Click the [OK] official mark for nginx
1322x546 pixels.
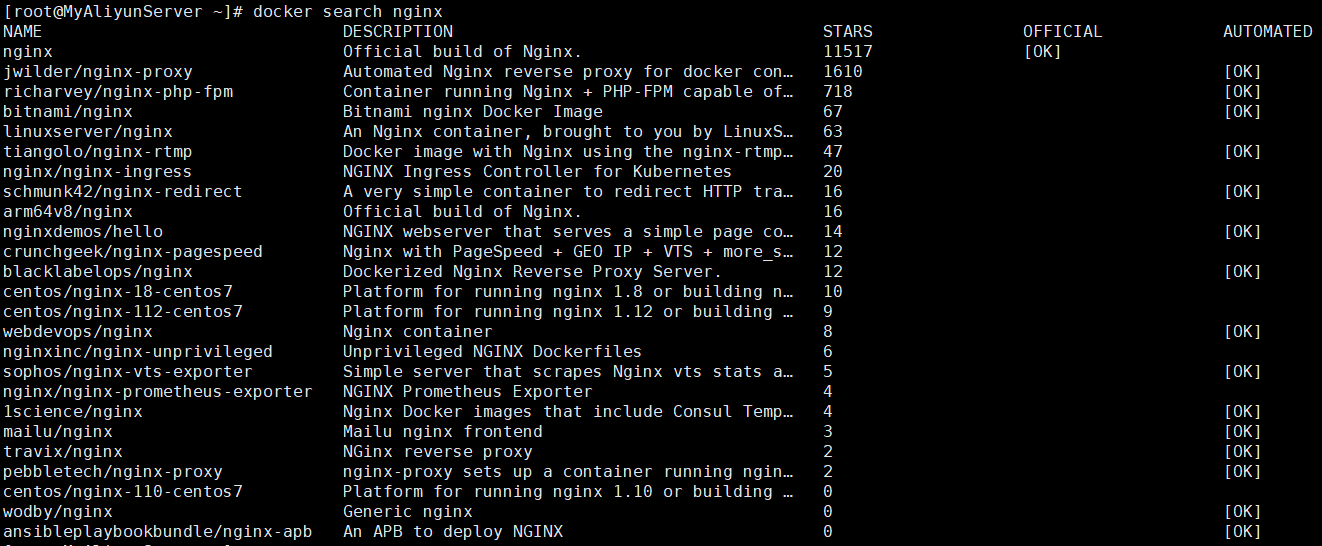pyautogui.click(x=1043, y=51)
